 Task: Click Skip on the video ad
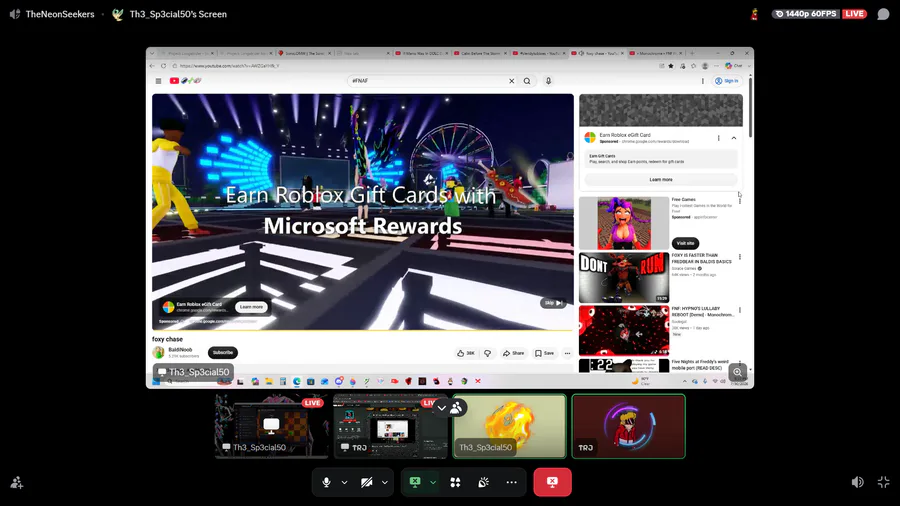(553, 303)
